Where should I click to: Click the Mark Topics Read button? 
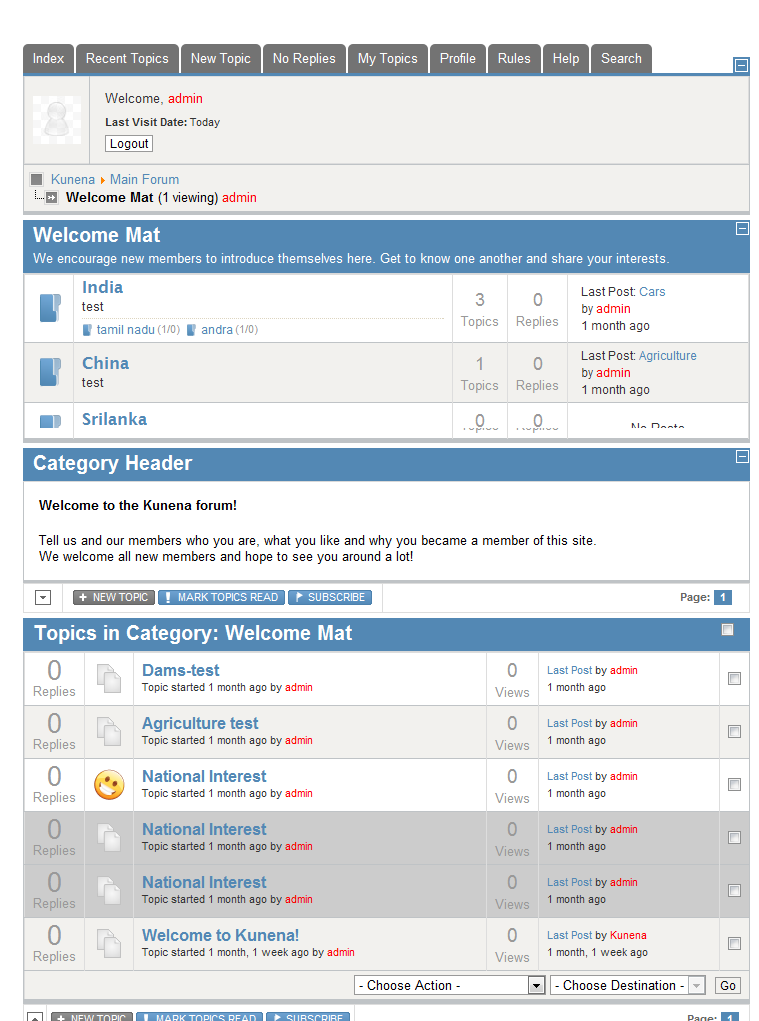[x=221, y=598]
